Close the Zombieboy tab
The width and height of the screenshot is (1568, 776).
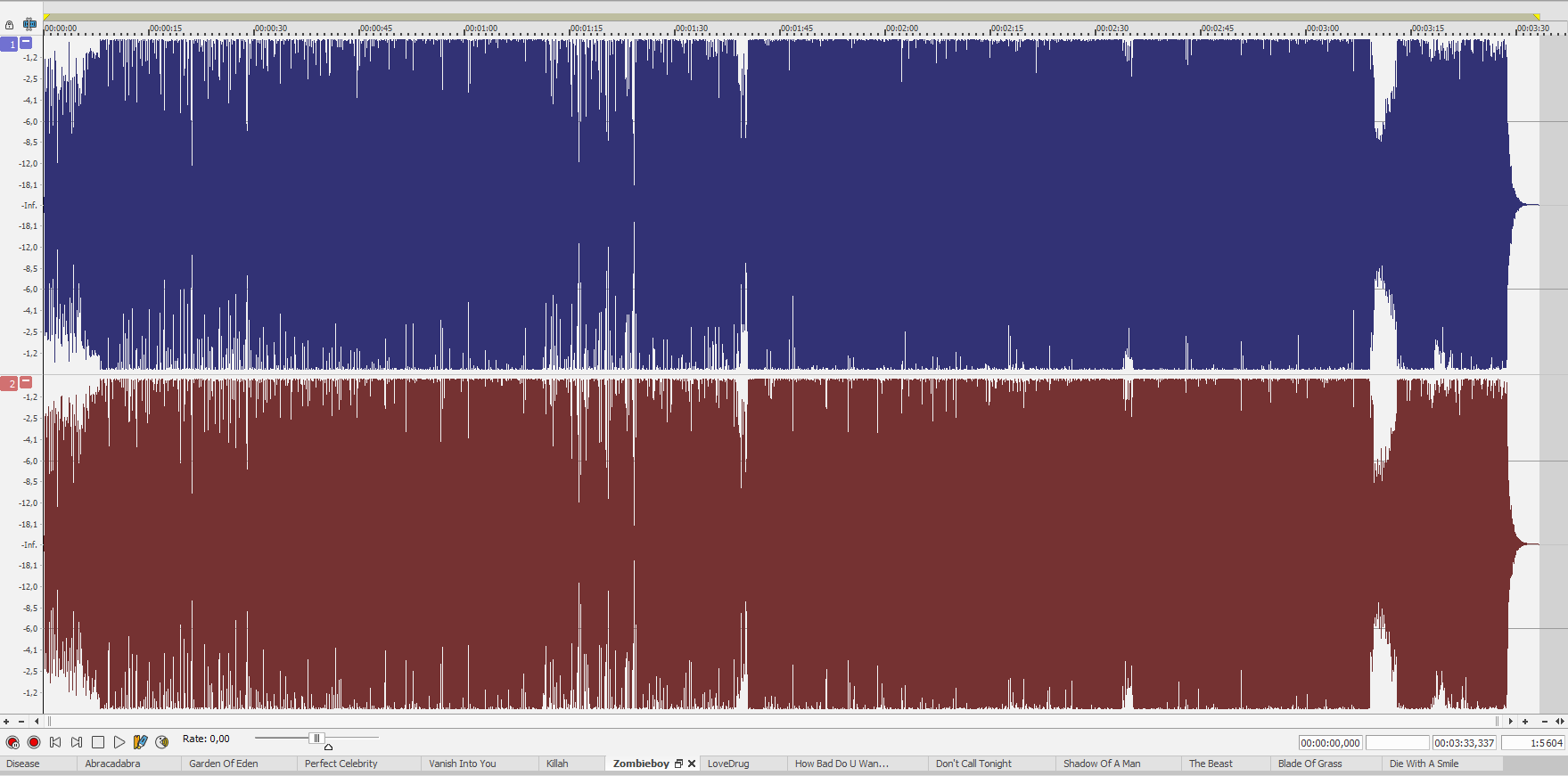point(692,764)
